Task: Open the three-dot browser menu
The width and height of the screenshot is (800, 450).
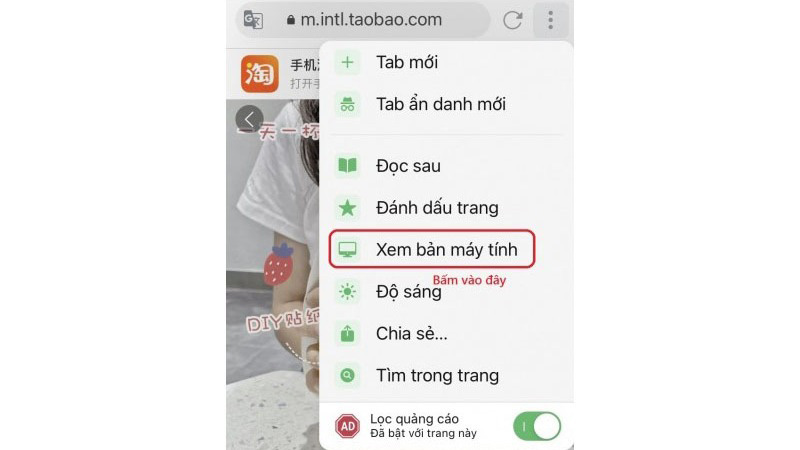Action: pyautogui.click(x=551, y=20)
